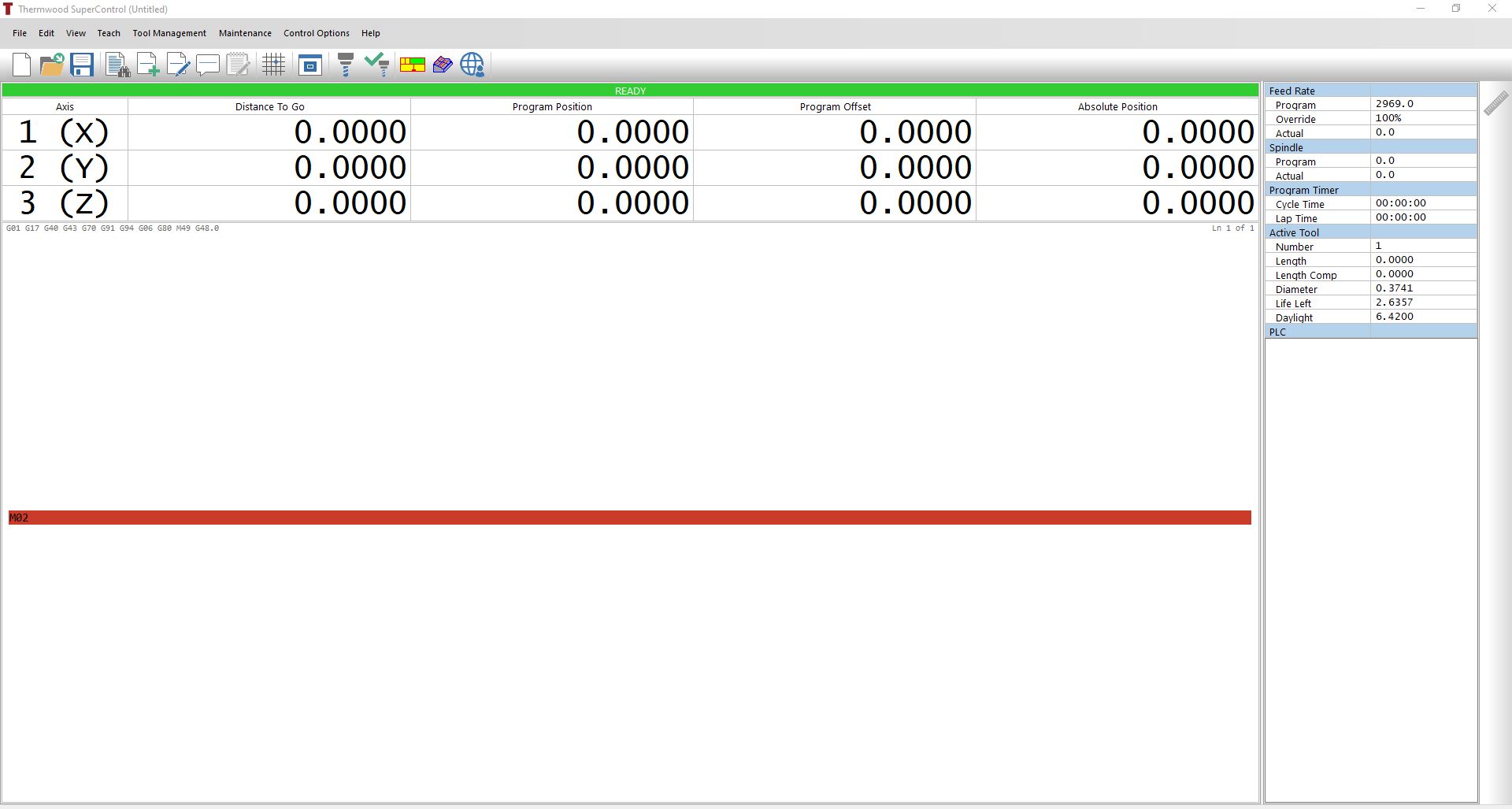Click the 2 (Y) axis label
This screenshot has width=1512, height=809.
tap(65, 168)
